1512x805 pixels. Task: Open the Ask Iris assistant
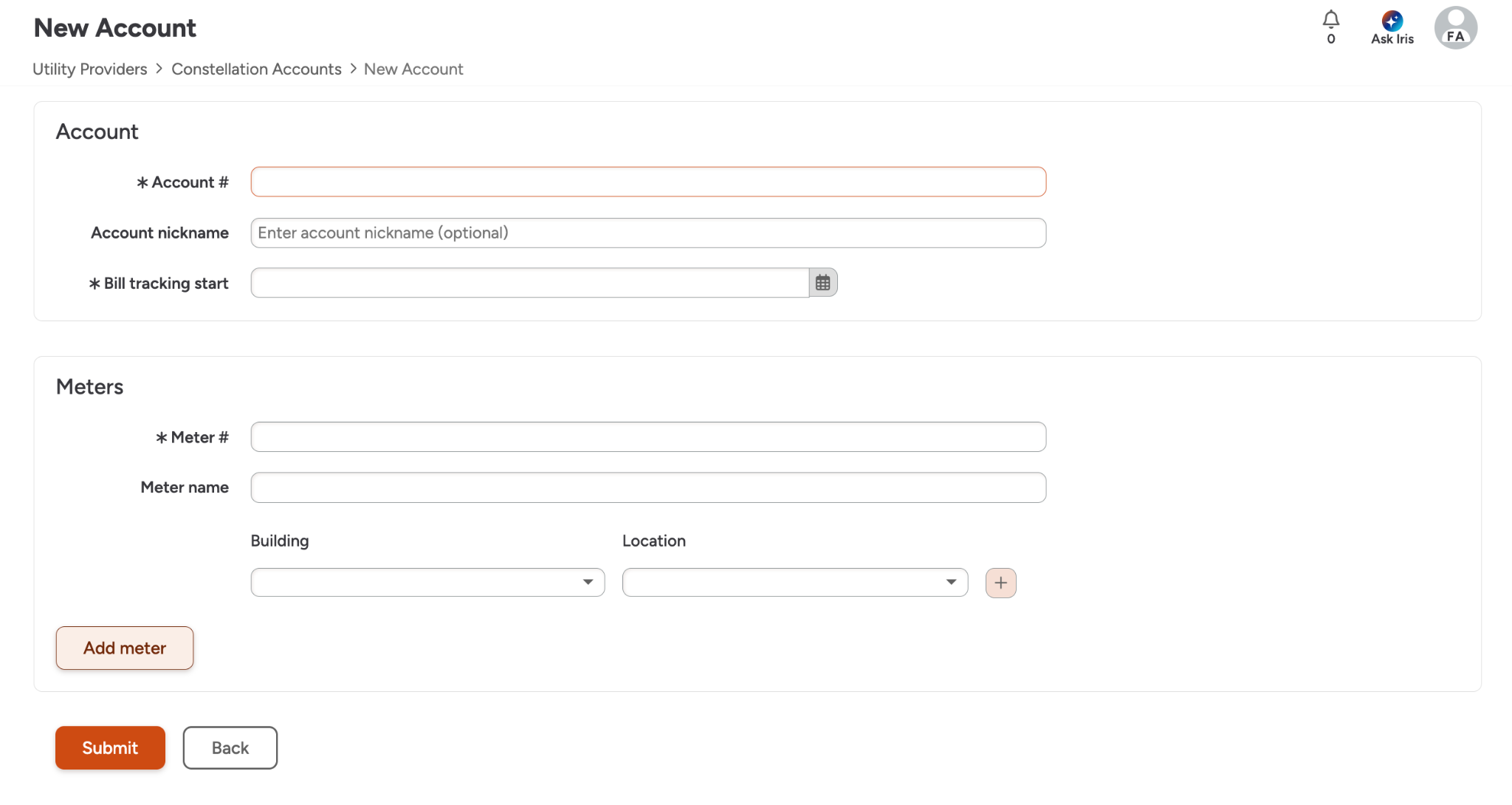tap(1392, 28)
